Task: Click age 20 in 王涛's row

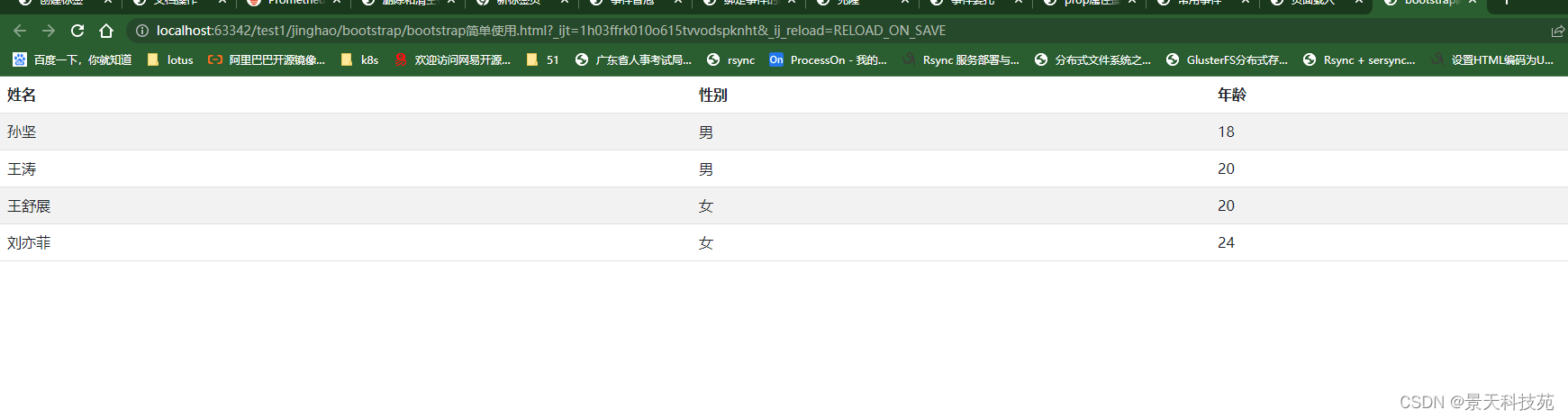Action: tap(1226, 169)
